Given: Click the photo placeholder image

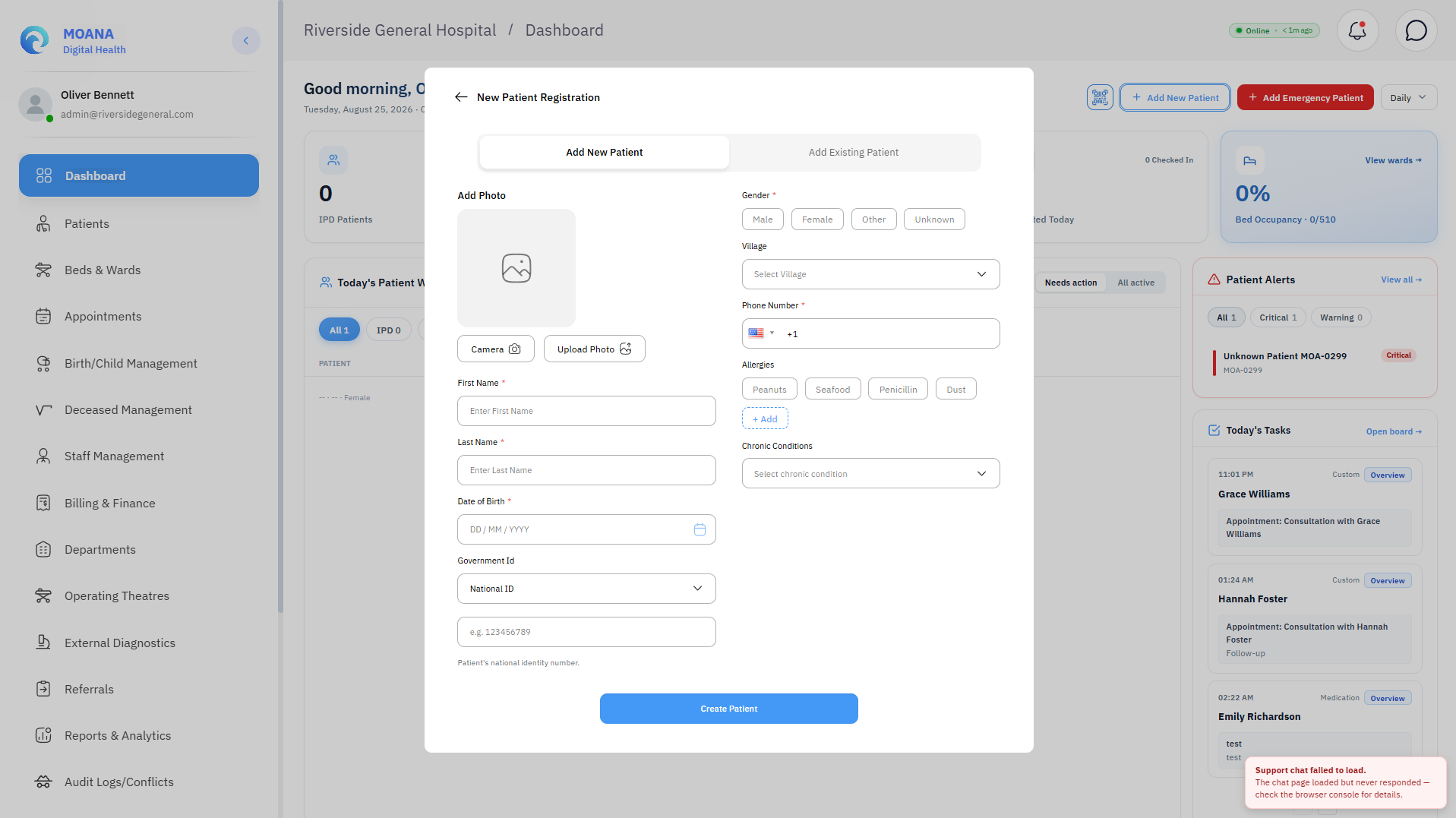Looking at the screenshot, I should [x=516, y=268].
